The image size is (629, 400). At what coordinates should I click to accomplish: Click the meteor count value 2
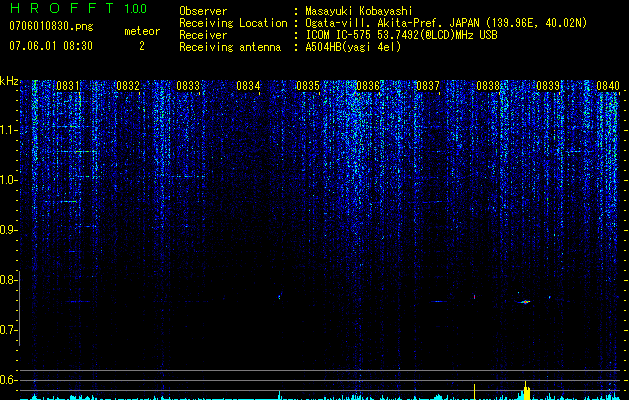point(142,46)
